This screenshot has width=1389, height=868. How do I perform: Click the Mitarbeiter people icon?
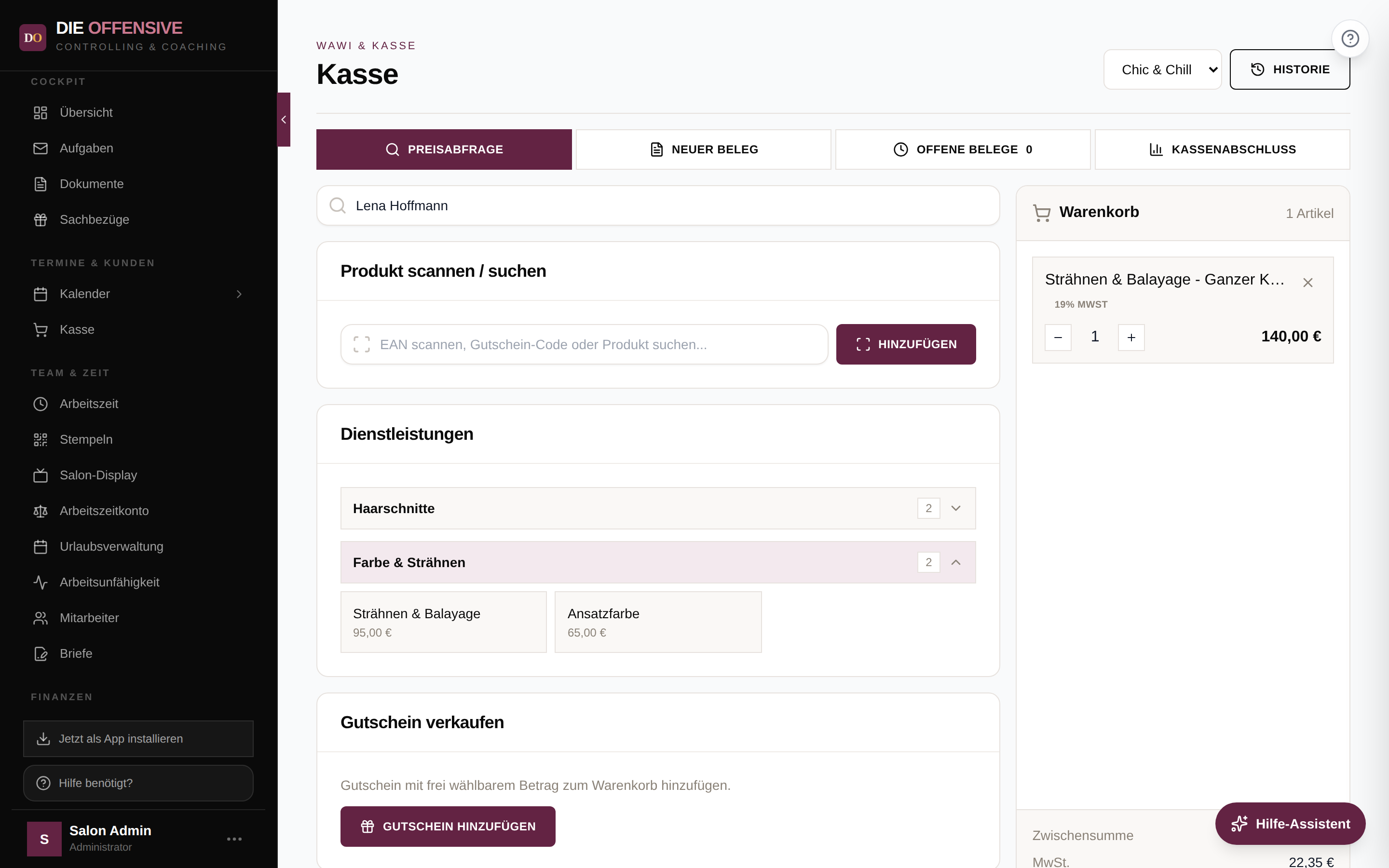pos(40,618)
